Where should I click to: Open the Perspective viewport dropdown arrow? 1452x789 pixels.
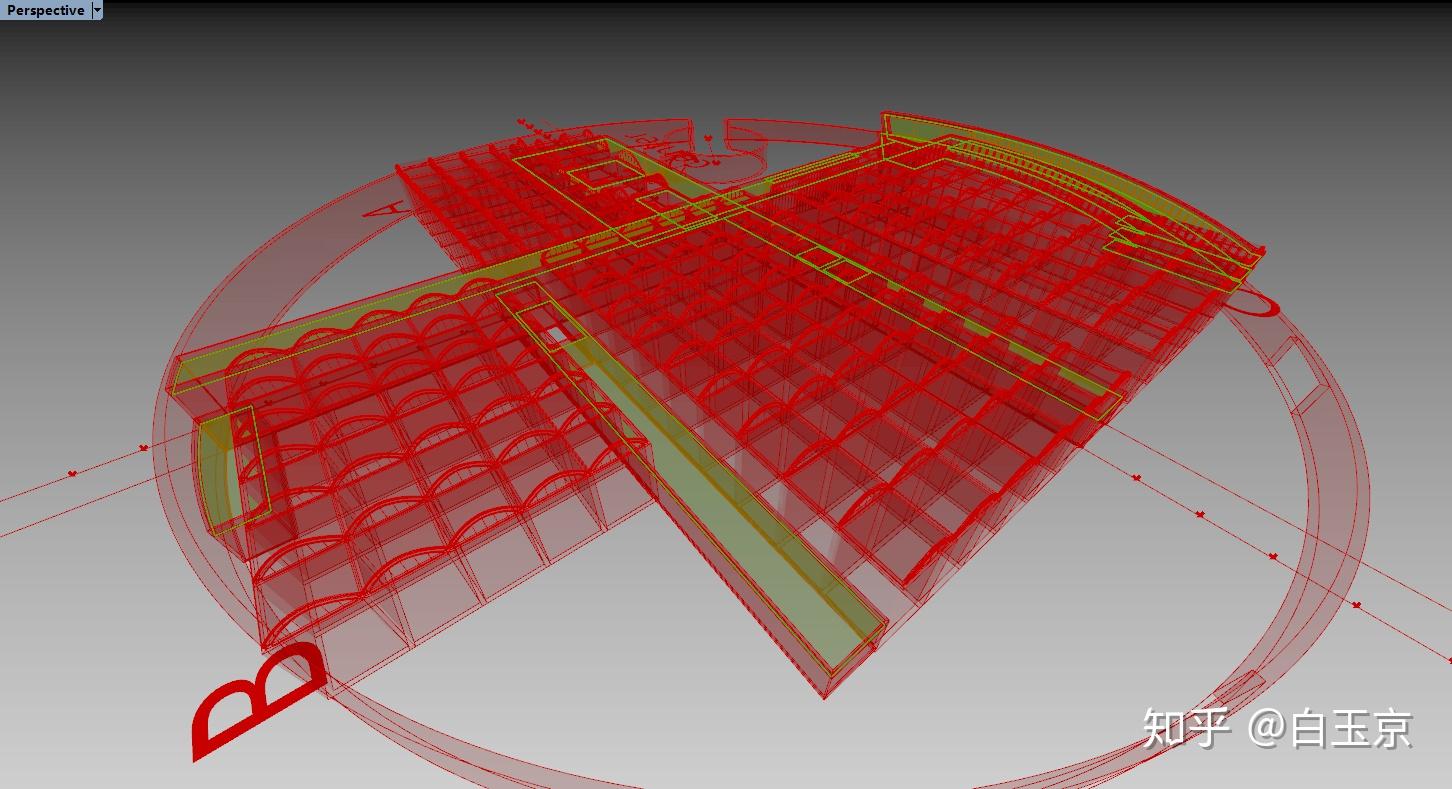(x=96, y=10)
